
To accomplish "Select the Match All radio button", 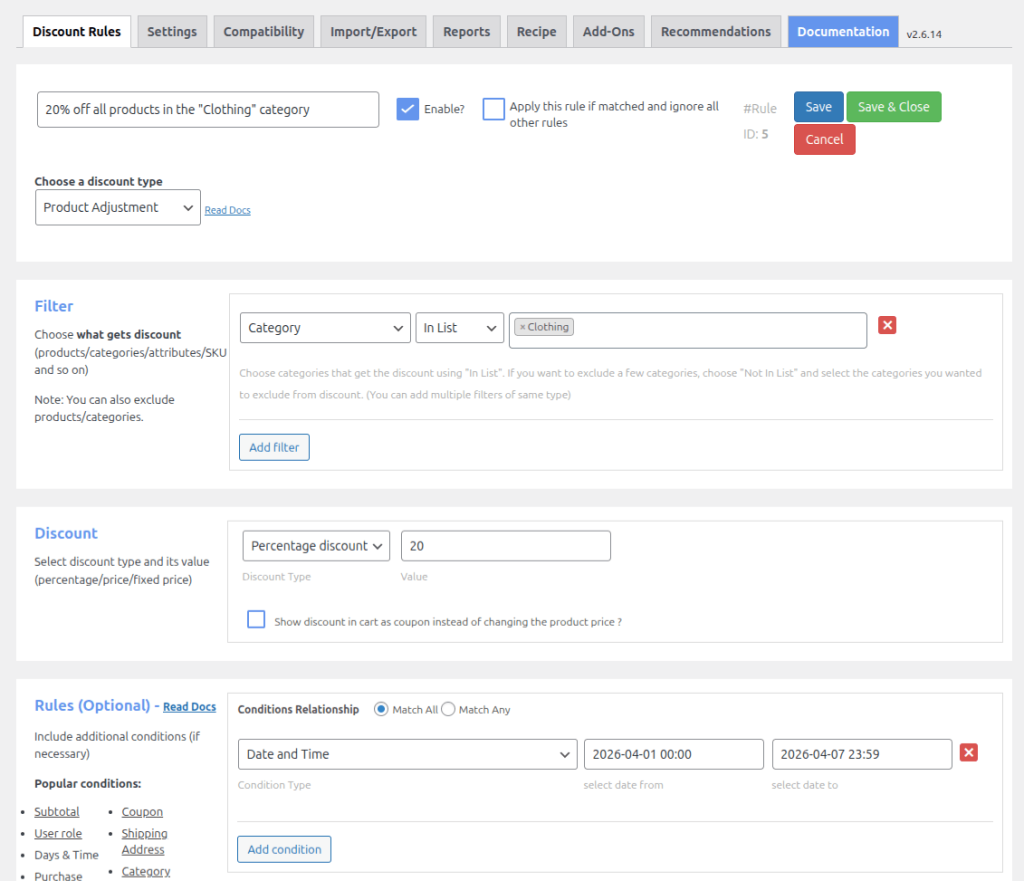I will pyautogui.click(x=381, y=709).
